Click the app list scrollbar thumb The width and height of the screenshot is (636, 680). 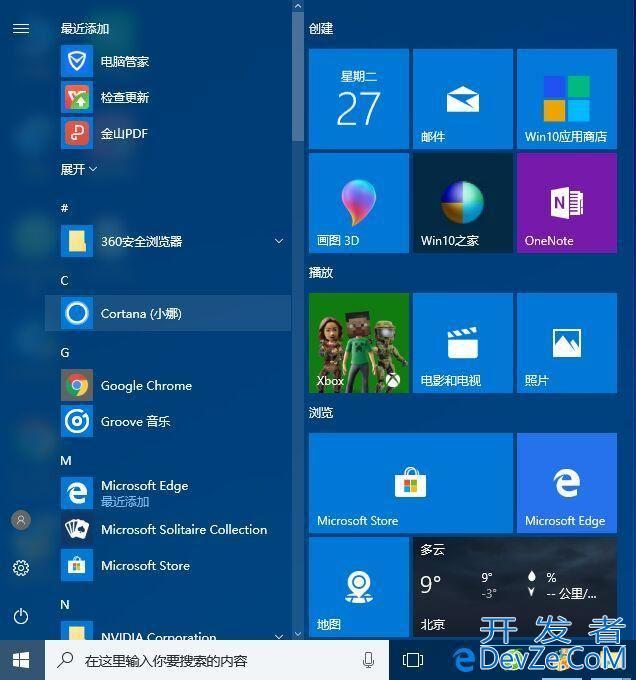(x=297, y=76)
